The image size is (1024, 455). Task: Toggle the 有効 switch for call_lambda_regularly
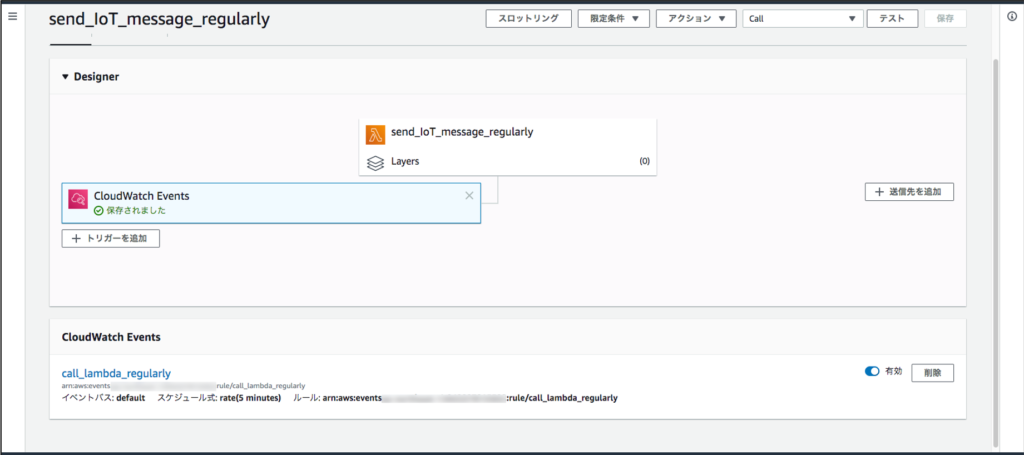(872, 371)
